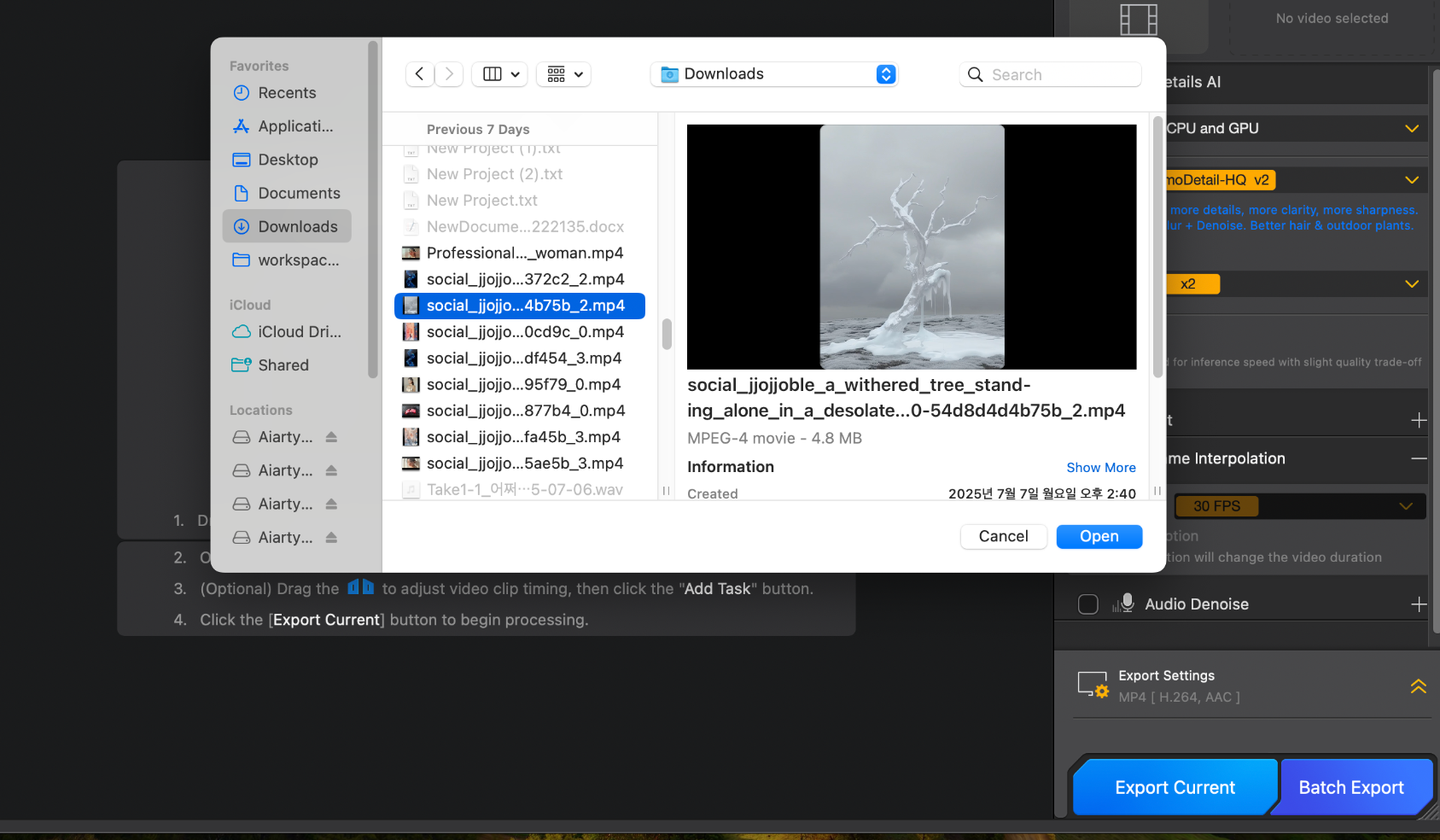The width and height of the screenshot is (1440, 840).
Task: Click the file list vertical scrollbar
Action: 667,334
